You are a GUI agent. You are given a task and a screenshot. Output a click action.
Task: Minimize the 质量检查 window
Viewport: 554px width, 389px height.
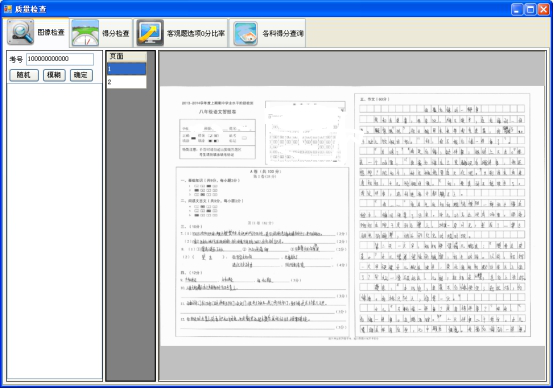click(x=517, y=9)
